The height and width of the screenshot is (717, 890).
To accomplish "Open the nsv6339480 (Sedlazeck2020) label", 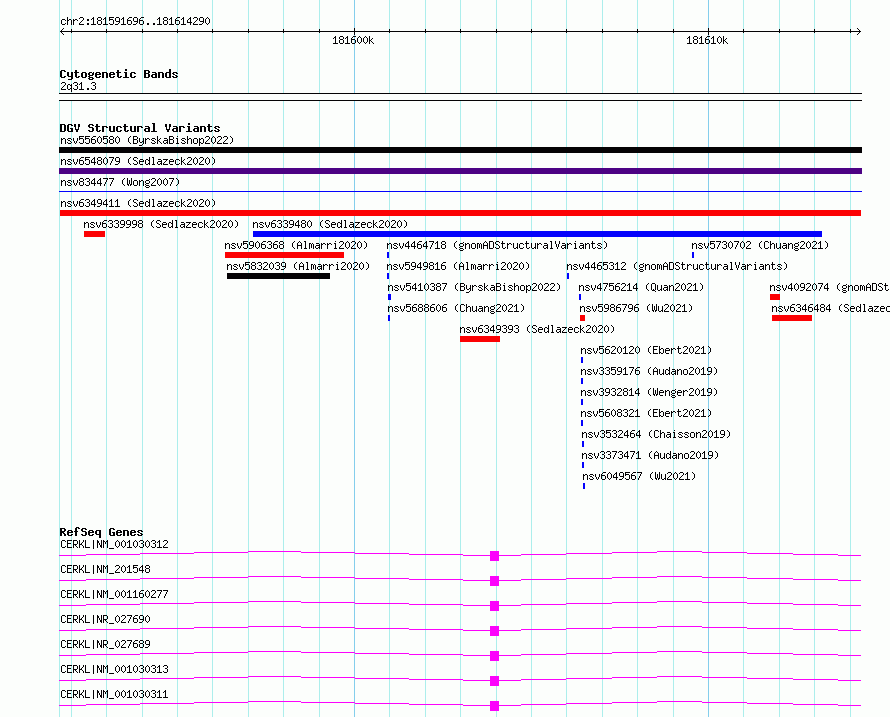I will (330, 224).
